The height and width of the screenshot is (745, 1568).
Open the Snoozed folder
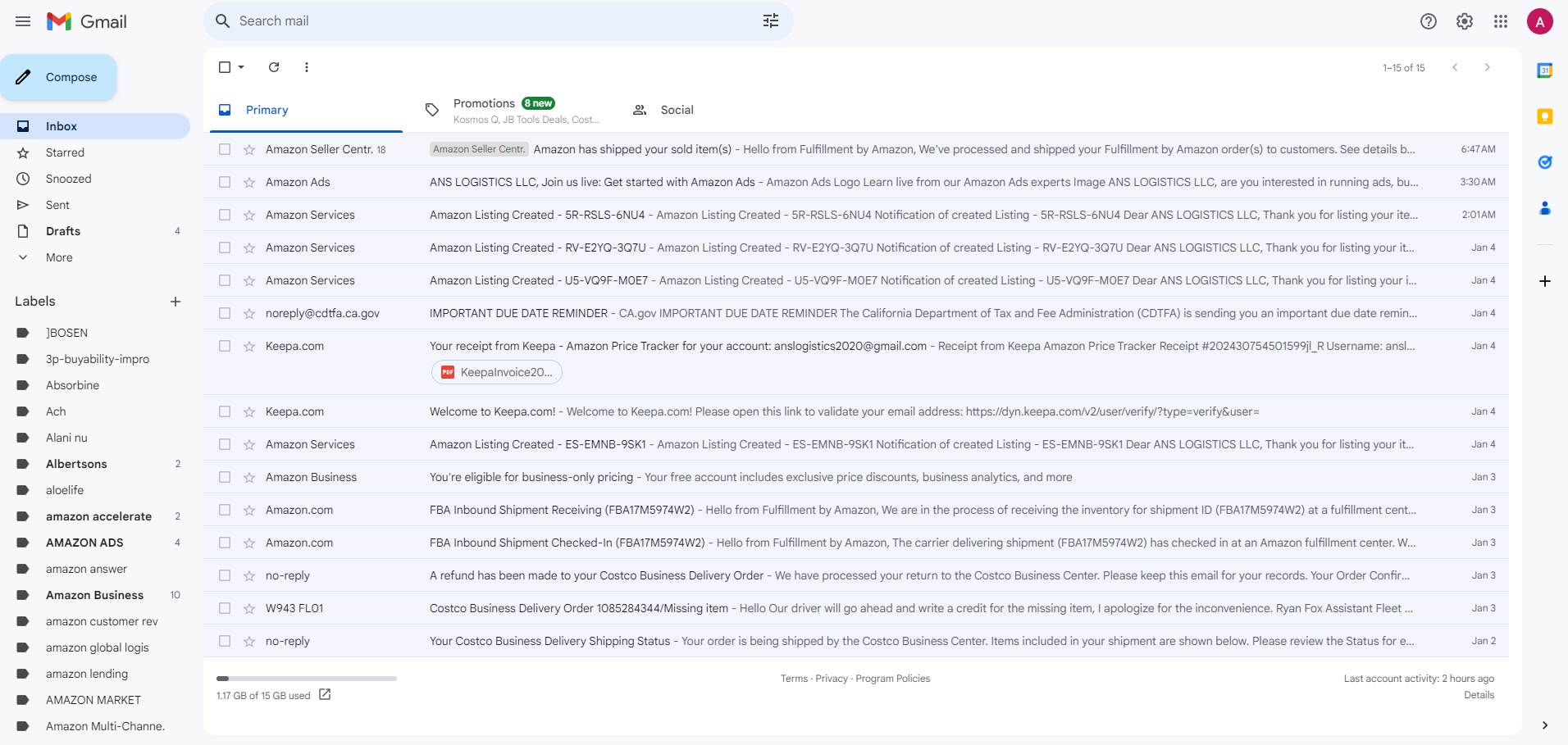pyautogui.click(x=95, y=179)
